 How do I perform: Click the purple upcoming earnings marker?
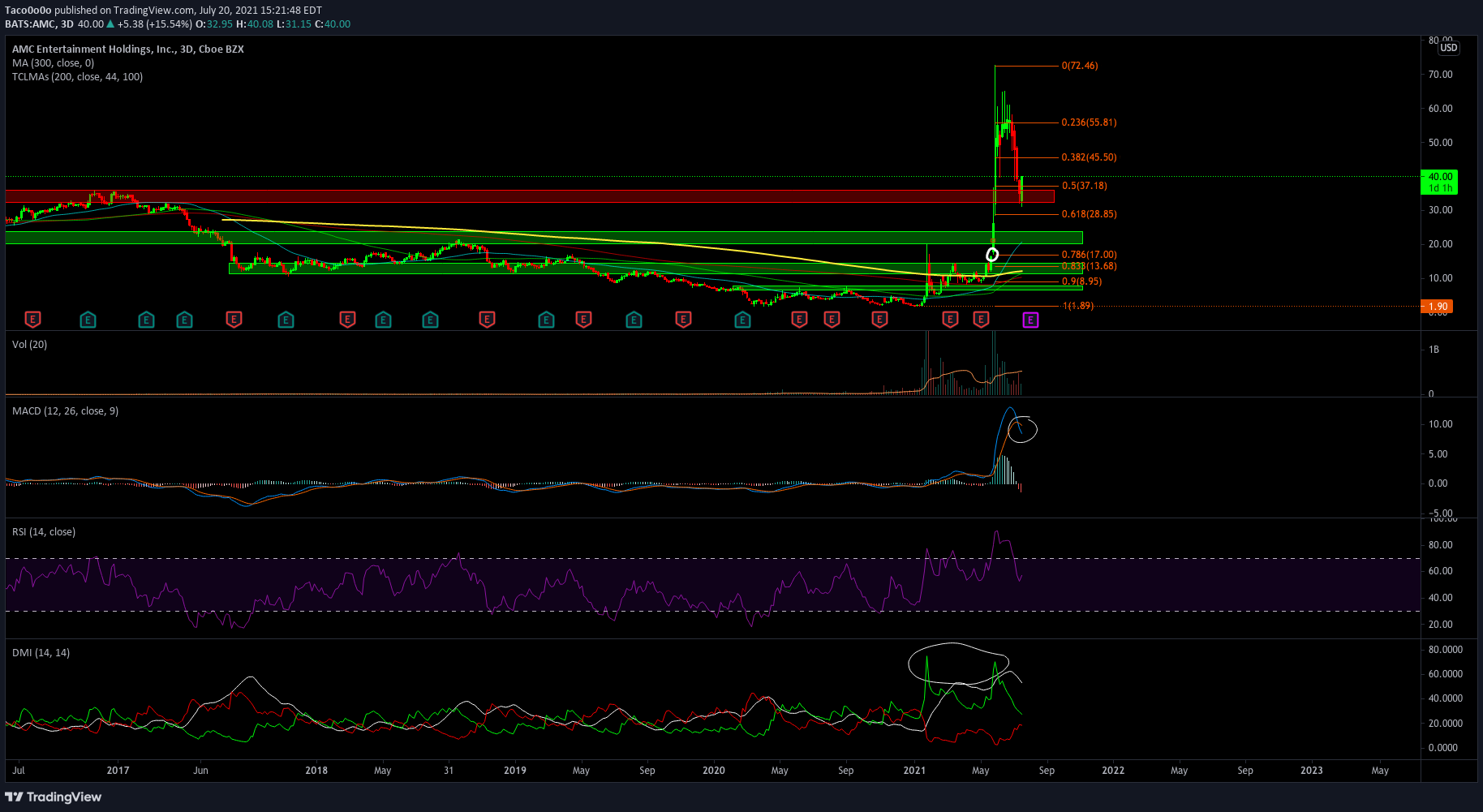pos(1030,320)
